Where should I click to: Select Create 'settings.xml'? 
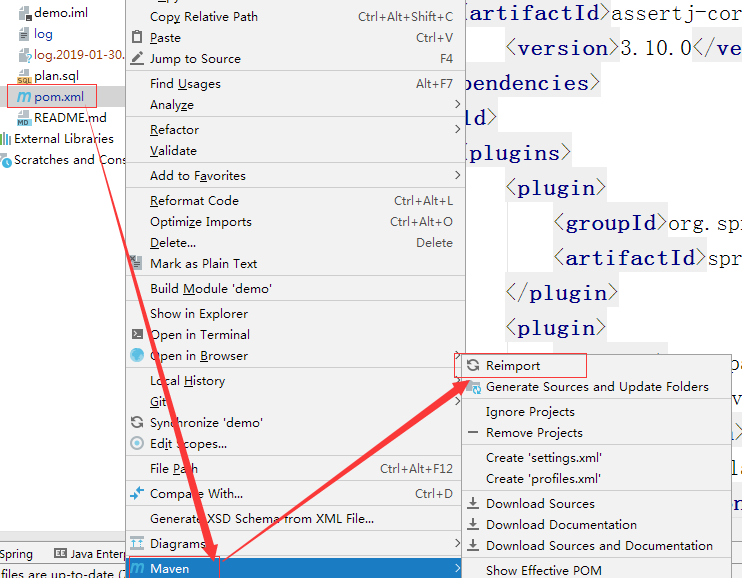point(596,457)
